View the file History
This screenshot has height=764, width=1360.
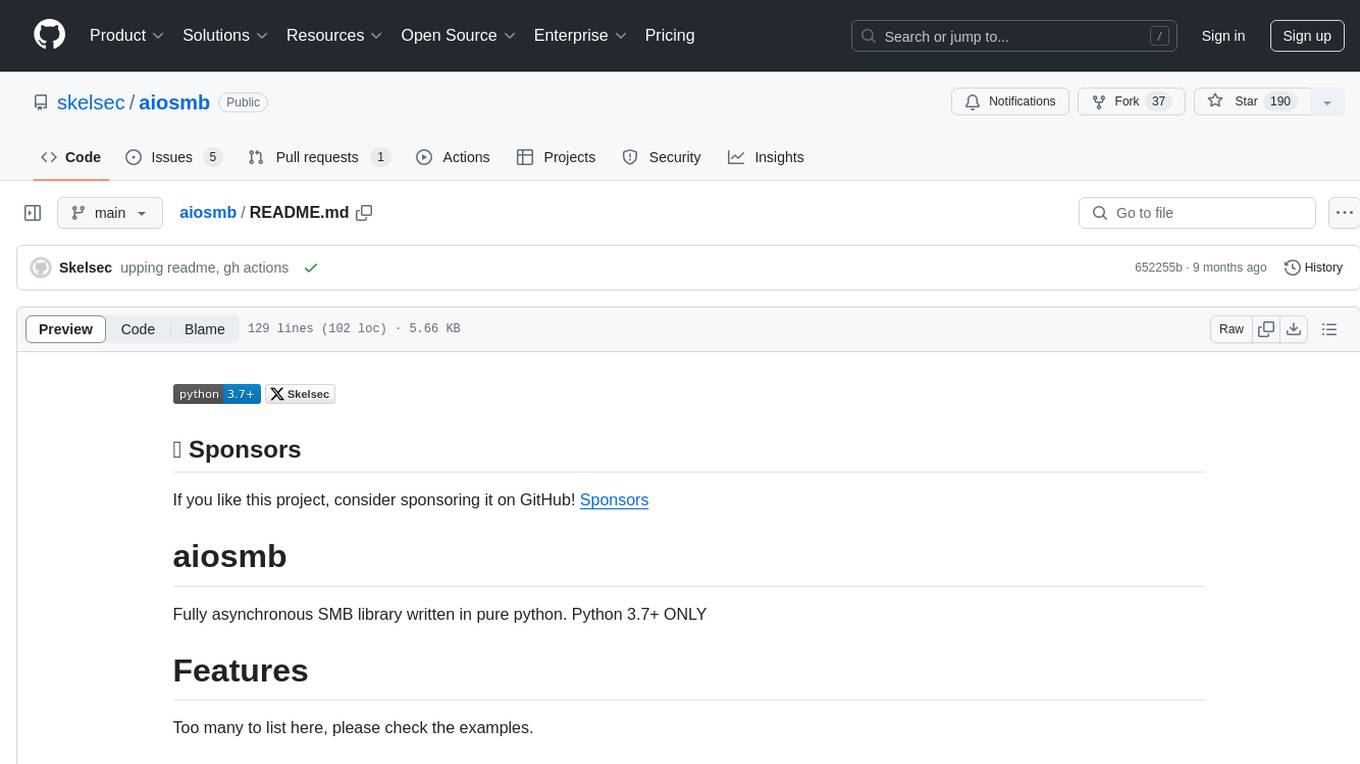click(1313, 268)
